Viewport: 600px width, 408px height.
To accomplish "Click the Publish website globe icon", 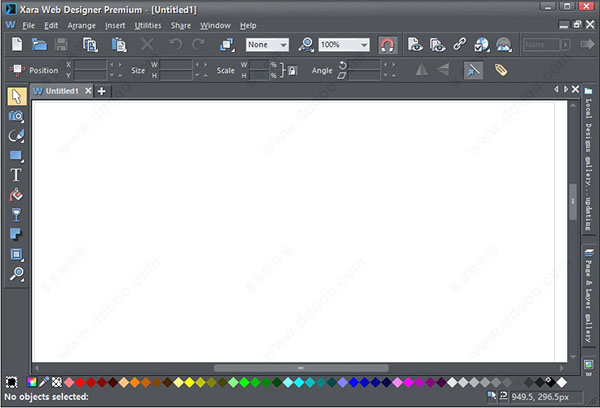I will click(x=482, y=45).
